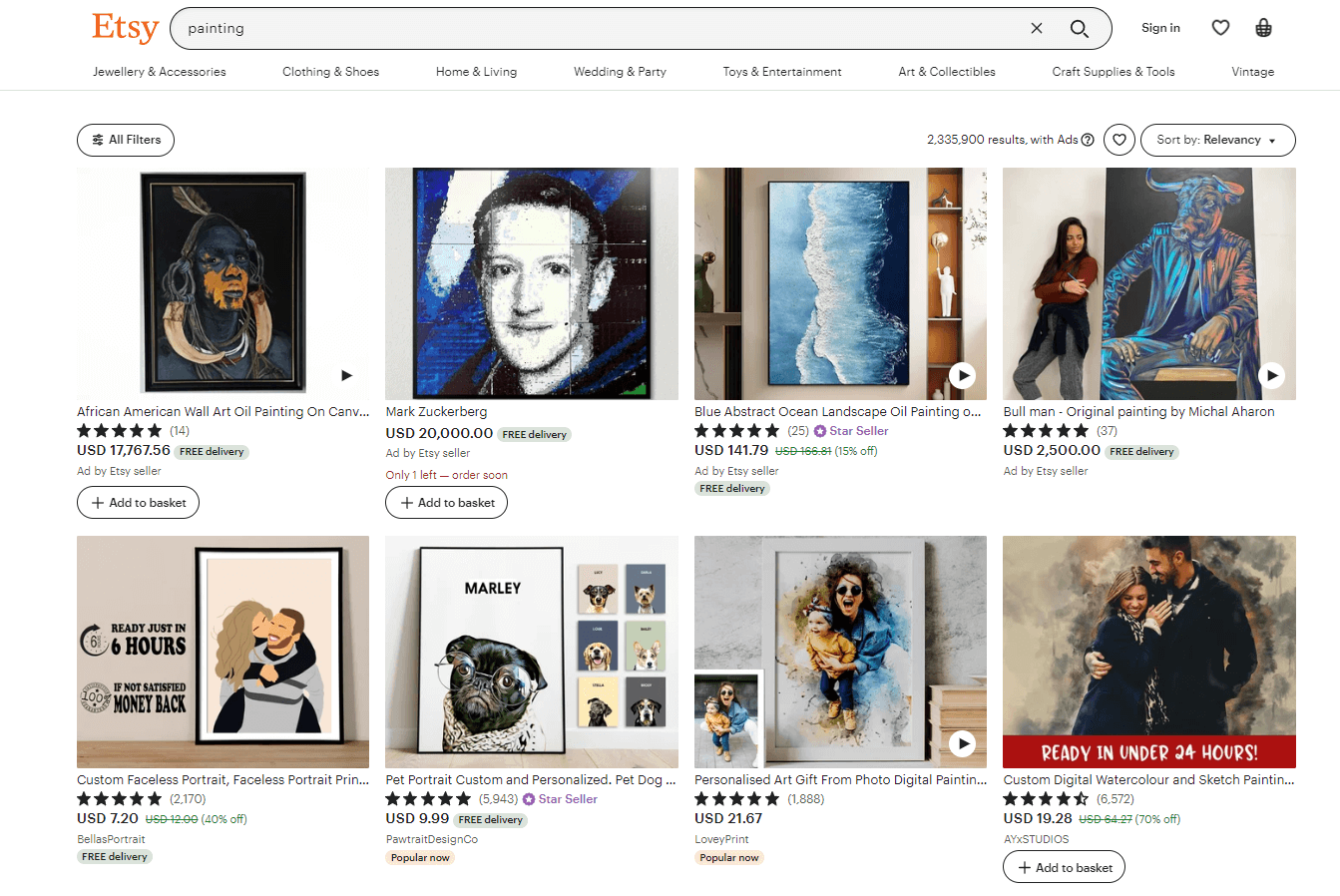Click the 'Mark Zuckerberg' listing title
The width and height of the screenshot is (1340, 896).
(437, 412)
